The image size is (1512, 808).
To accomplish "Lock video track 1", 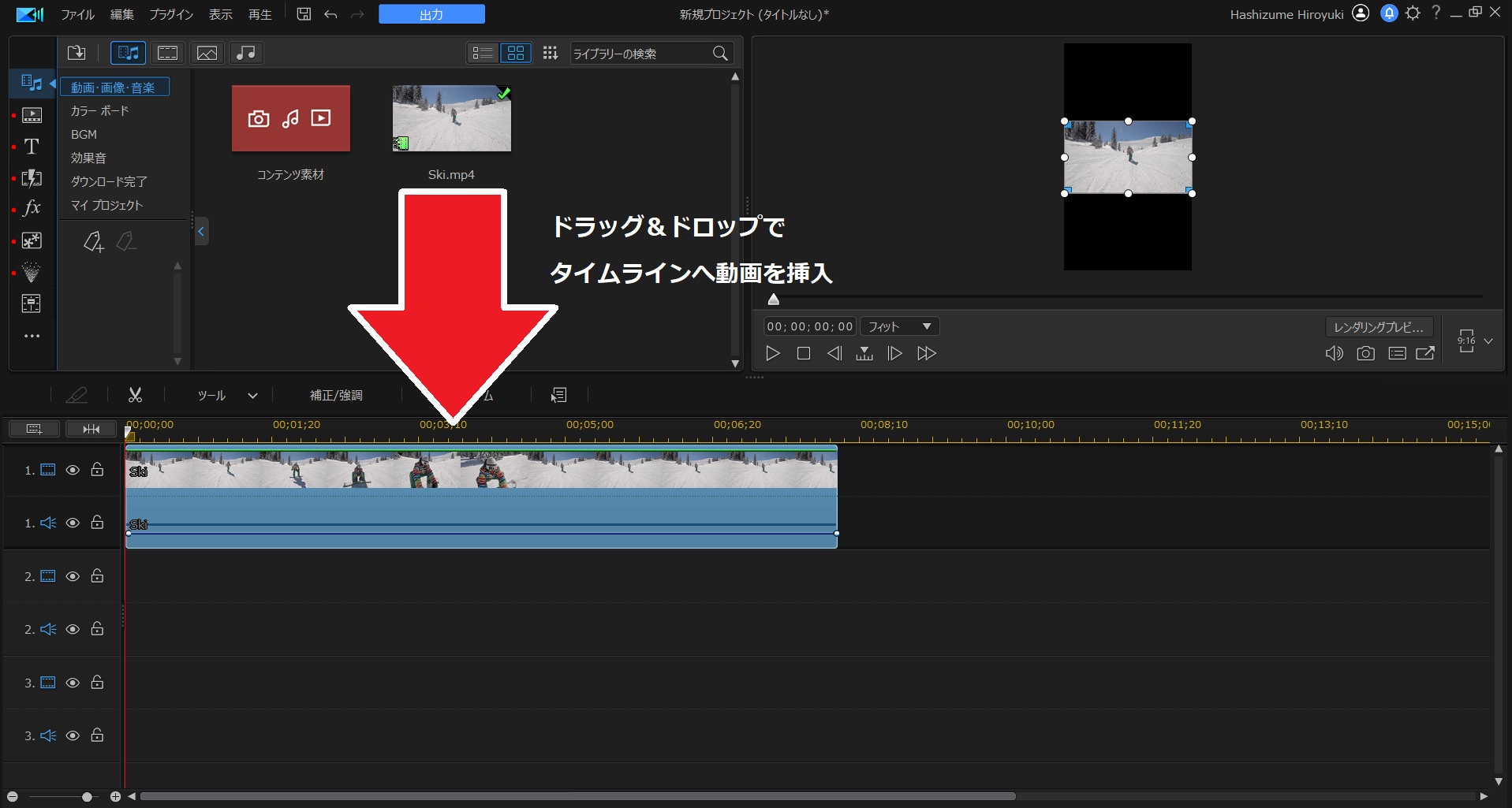I will [x=97, y=470].
